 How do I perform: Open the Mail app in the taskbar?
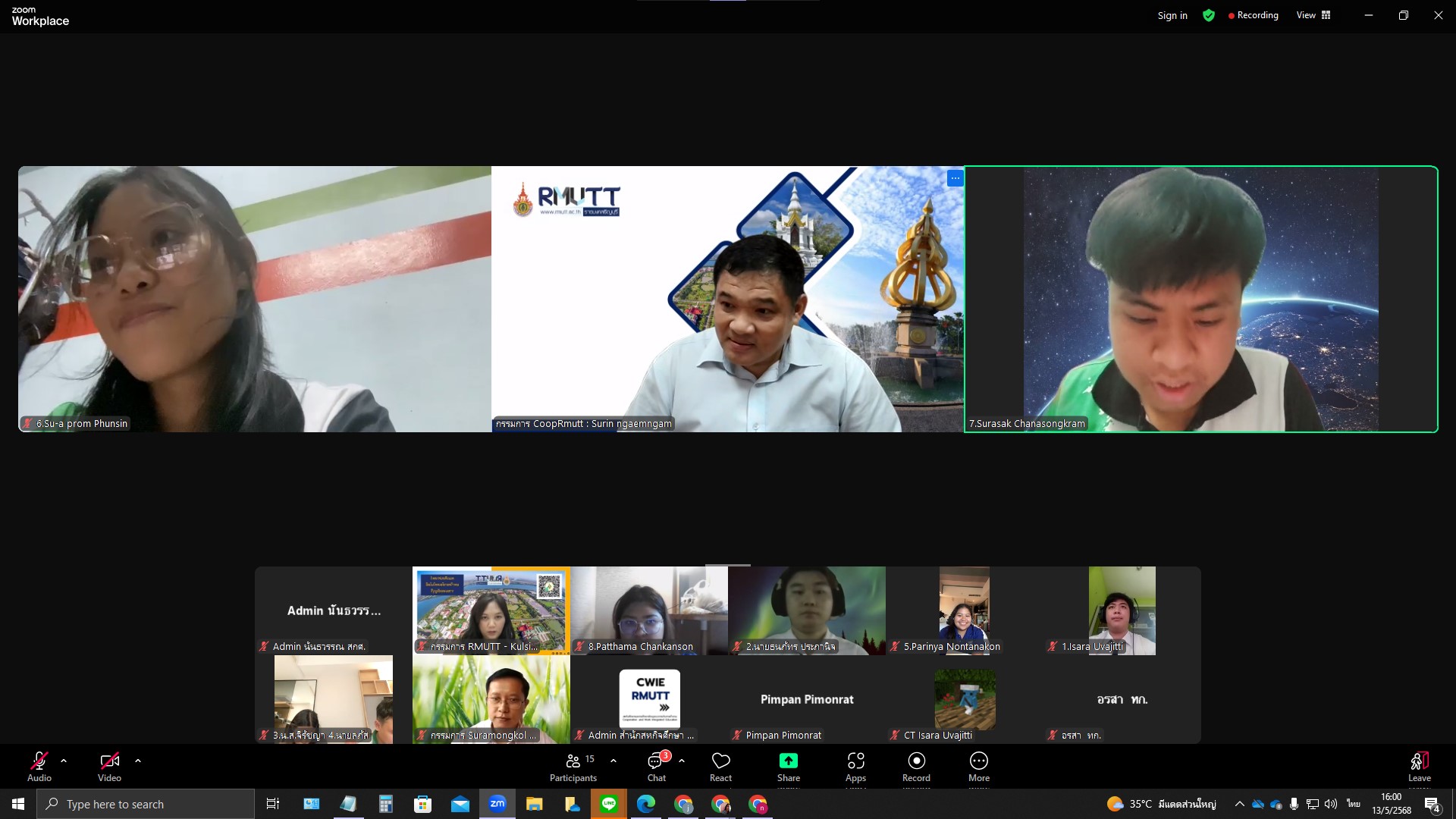pyautogui.click(x=460, y=804)
